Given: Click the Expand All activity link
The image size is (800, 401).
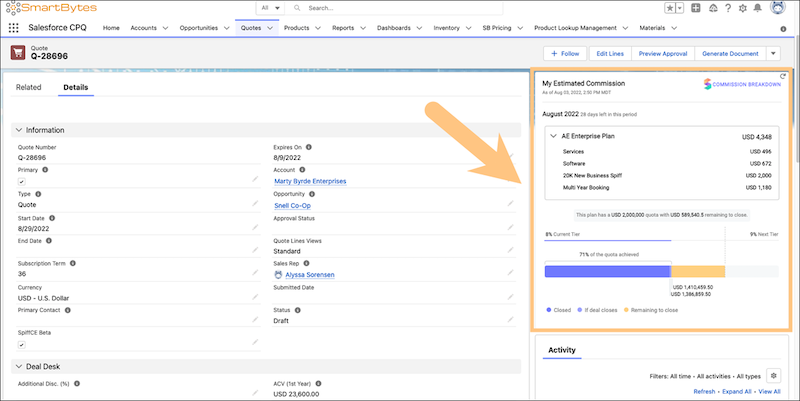Looking at the screenshot, I should pos(737,391).
